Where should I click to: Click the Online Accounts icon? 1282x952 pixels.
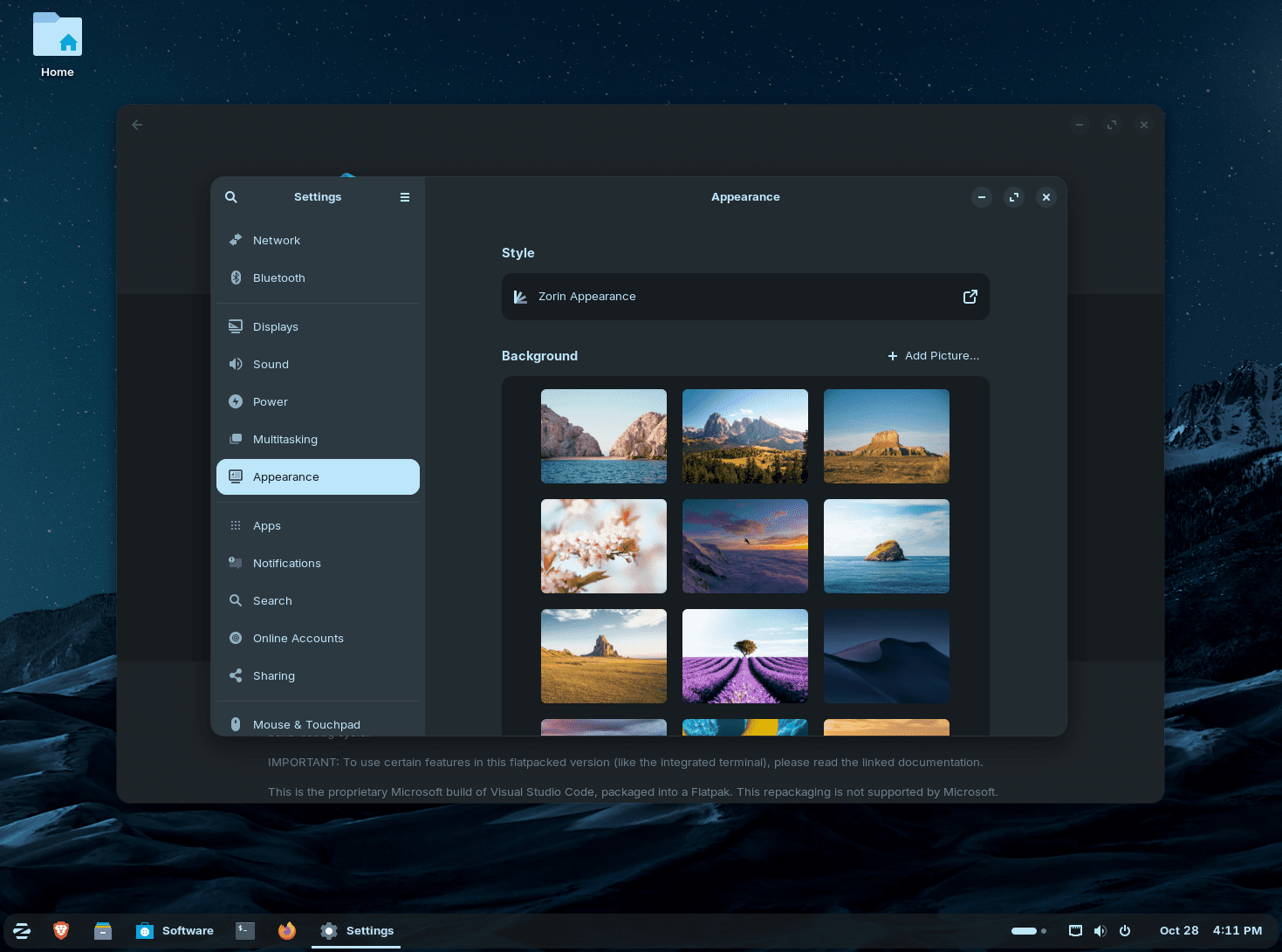[235, 638]
